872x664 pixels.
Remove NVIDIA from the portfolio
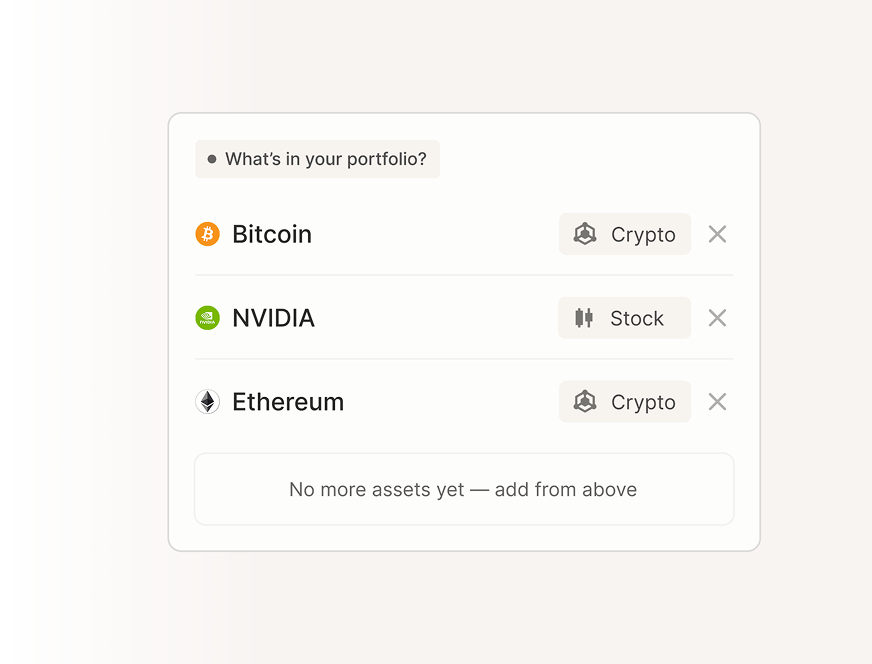tap(717, 318)
